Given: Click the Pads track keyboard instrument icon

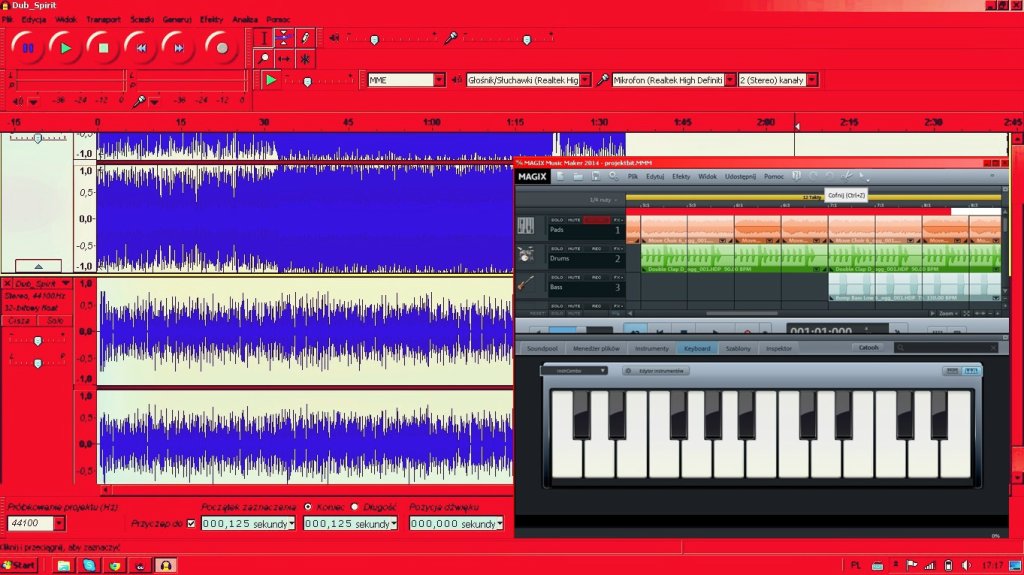Looking at the screenshot, I should pos(526,226).
